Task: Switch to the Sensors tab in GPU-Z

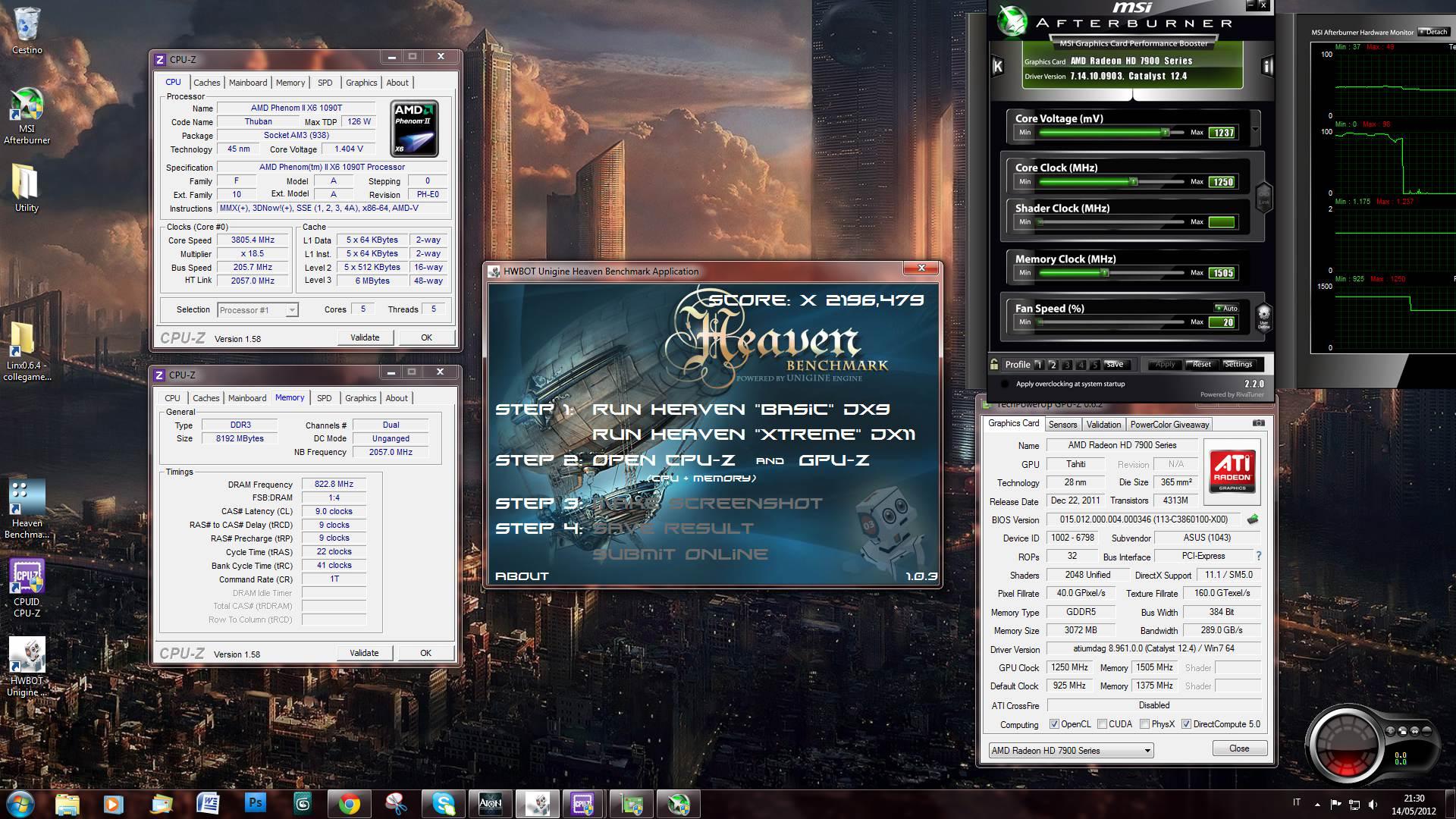Action: [1062, 425]
